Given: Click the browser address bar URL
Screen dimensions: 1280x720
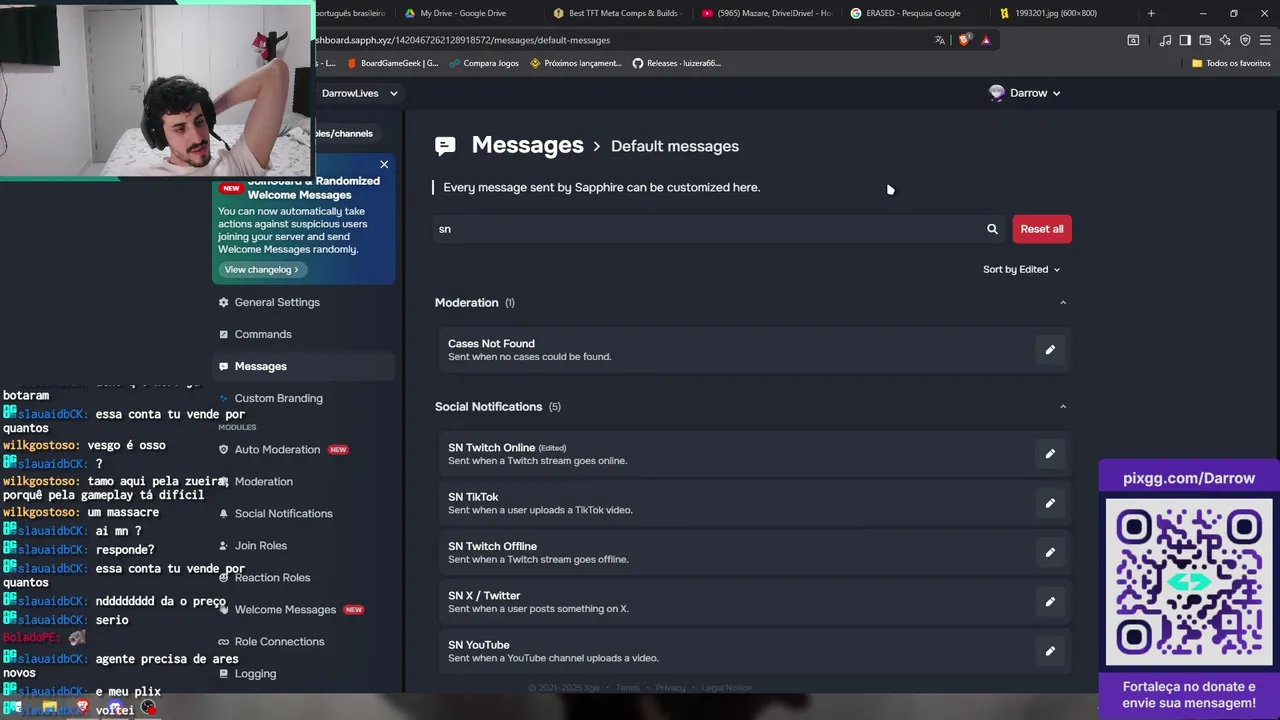Looking at the screenshot, I should point(462,40).
